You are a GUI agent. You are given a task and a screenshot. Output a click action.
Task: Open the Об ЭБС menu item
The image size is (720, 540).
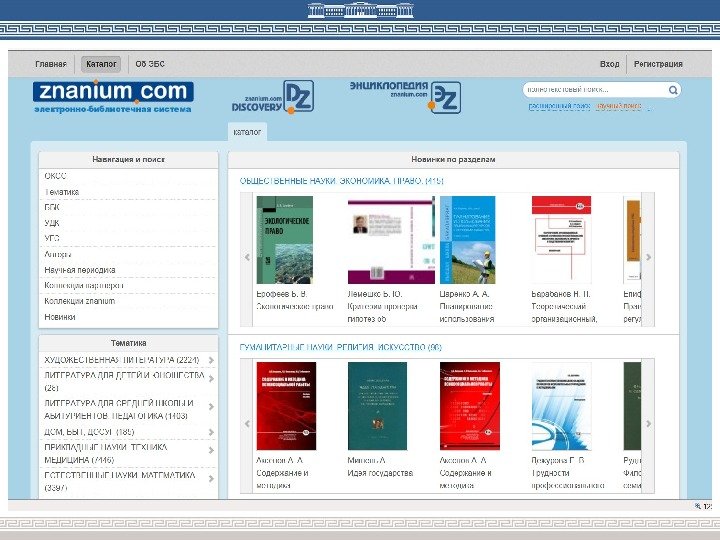(x=150, y=64)
